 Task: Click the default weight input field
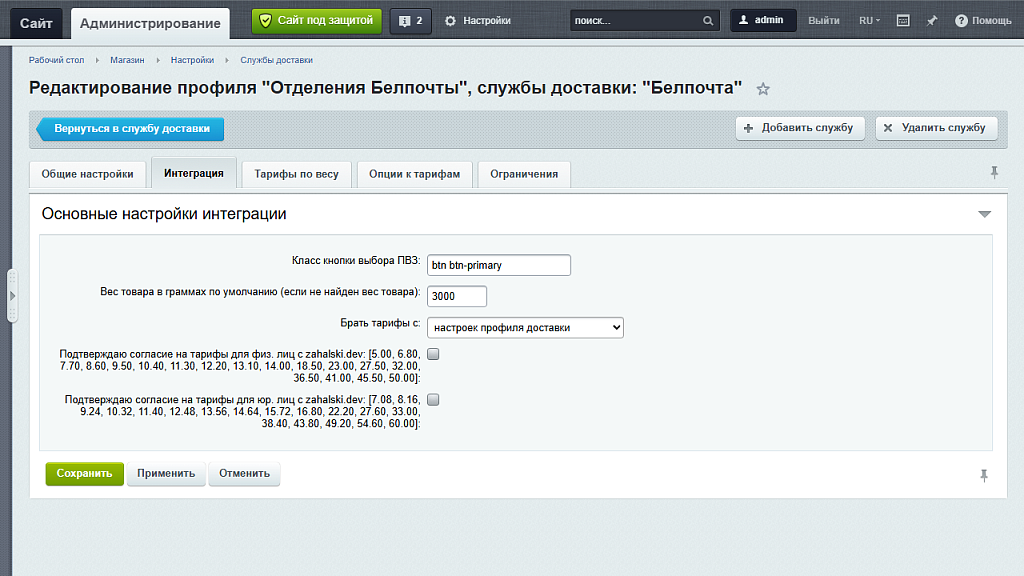[x=456, y=296]
